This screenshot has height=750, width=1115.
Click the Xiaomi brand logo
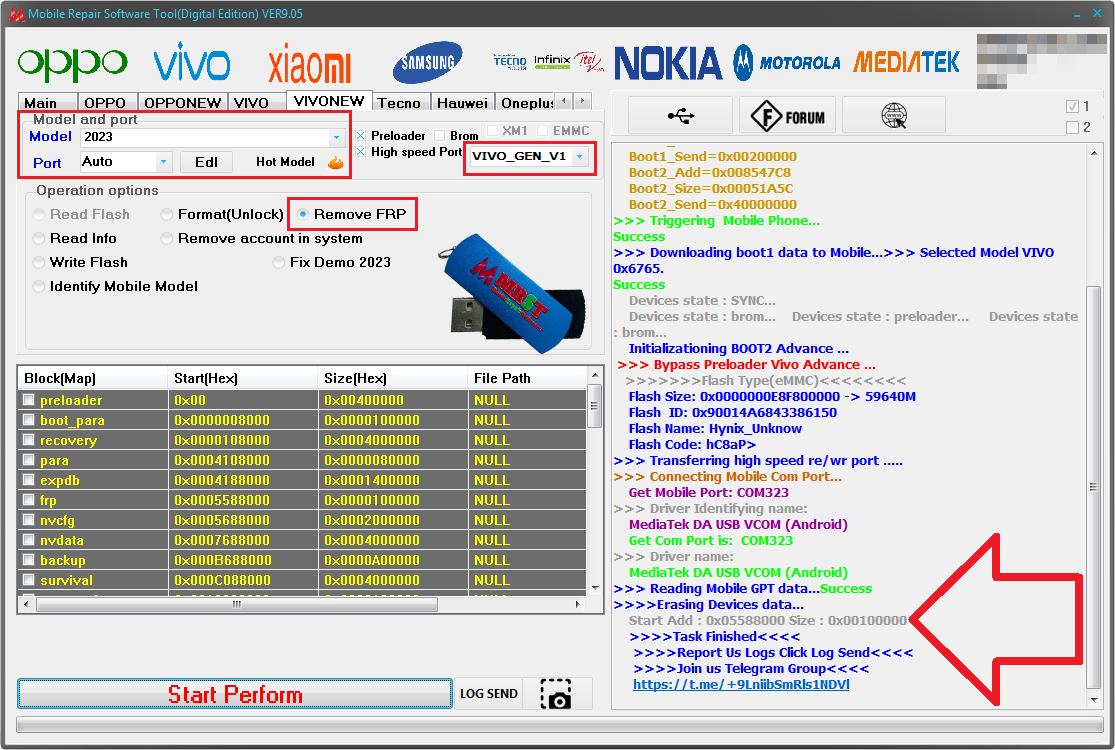[309, 65]
